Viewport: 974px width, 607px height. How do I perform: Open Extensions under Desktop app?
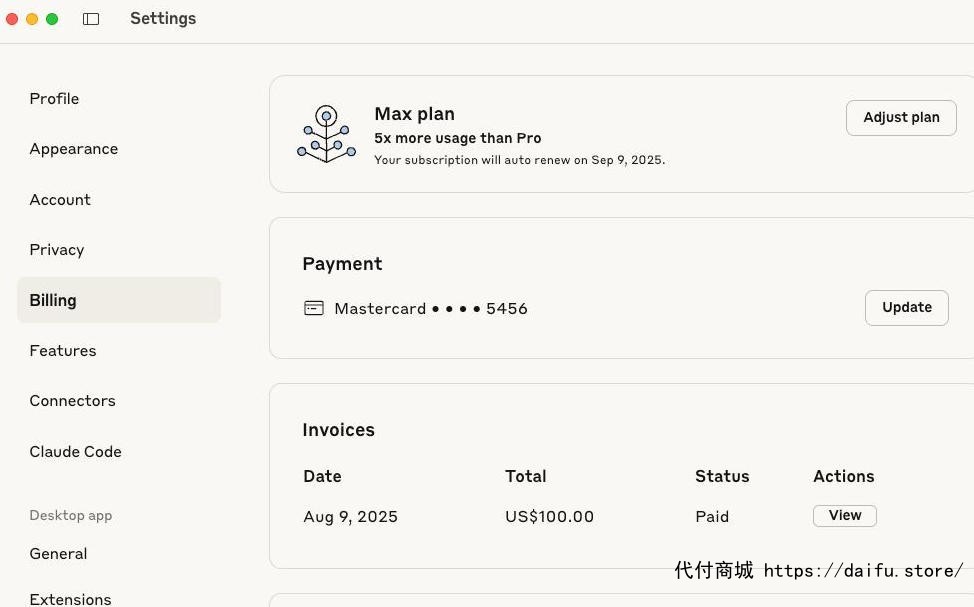pyautogui.click(x=70, y=599)
